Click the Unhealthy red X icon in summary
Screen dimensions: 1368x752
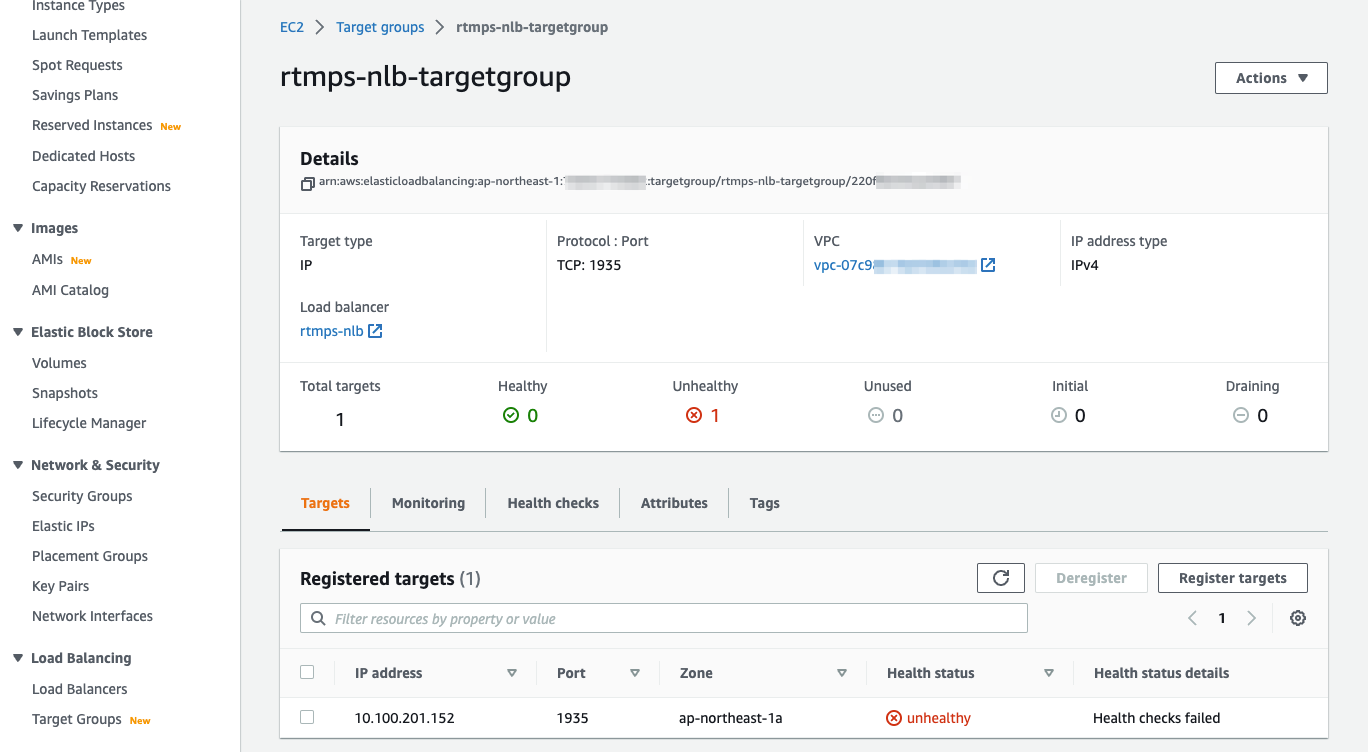[x=694, y=415]
